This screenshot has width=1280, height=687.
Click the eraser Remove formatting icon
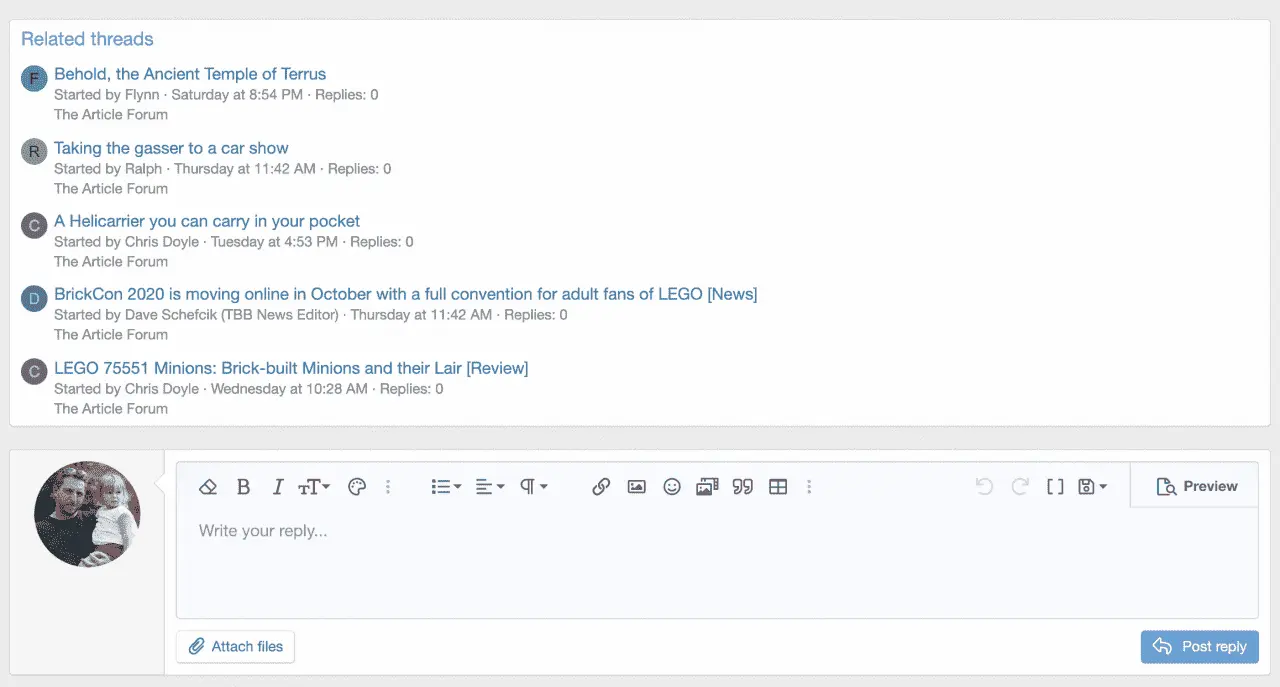click(x=208, y=487)
